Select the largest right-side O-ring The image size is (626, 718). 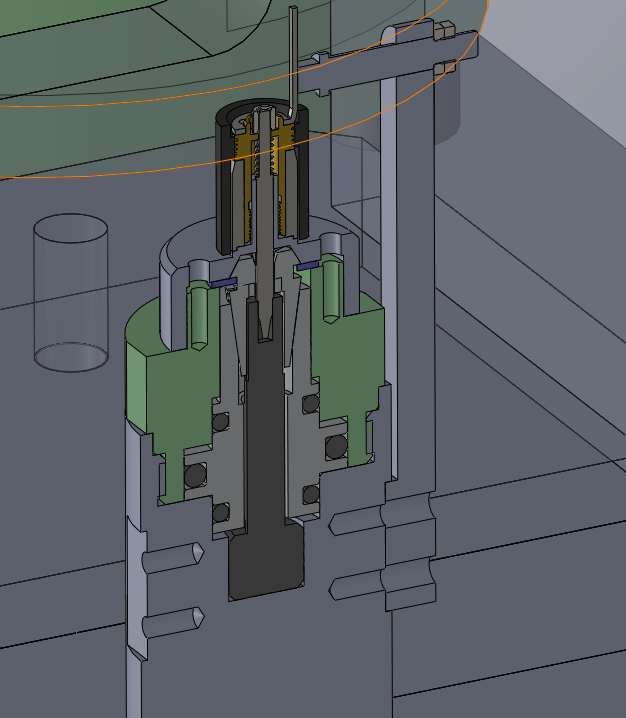(337, 446)
